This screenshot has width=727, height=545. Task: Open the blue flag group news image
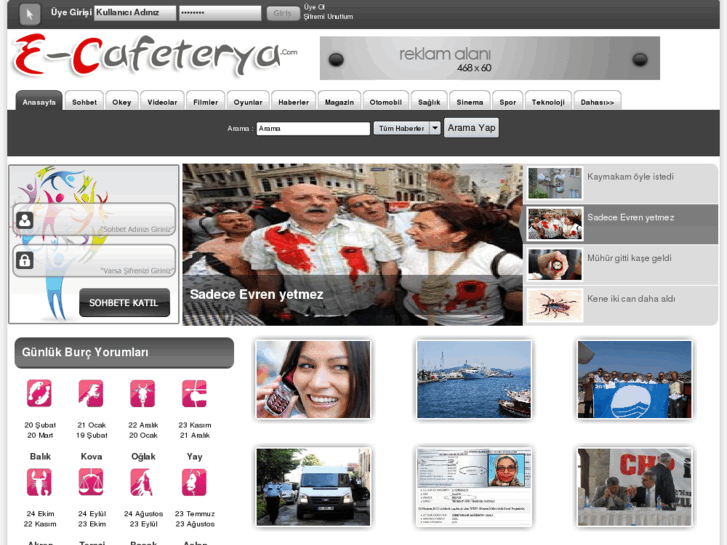pyautogui.click(x=635, y=379)
